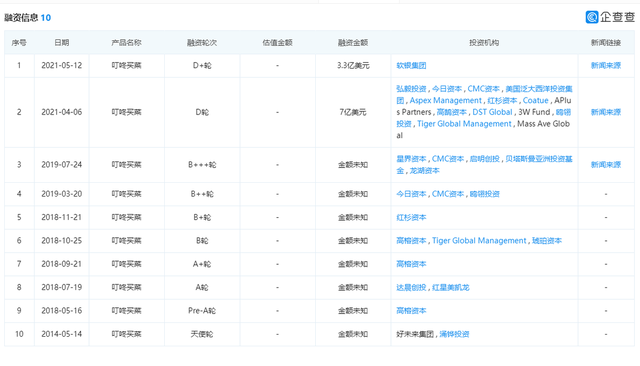Click the investor link after 好未来集团

pos(454,334)
